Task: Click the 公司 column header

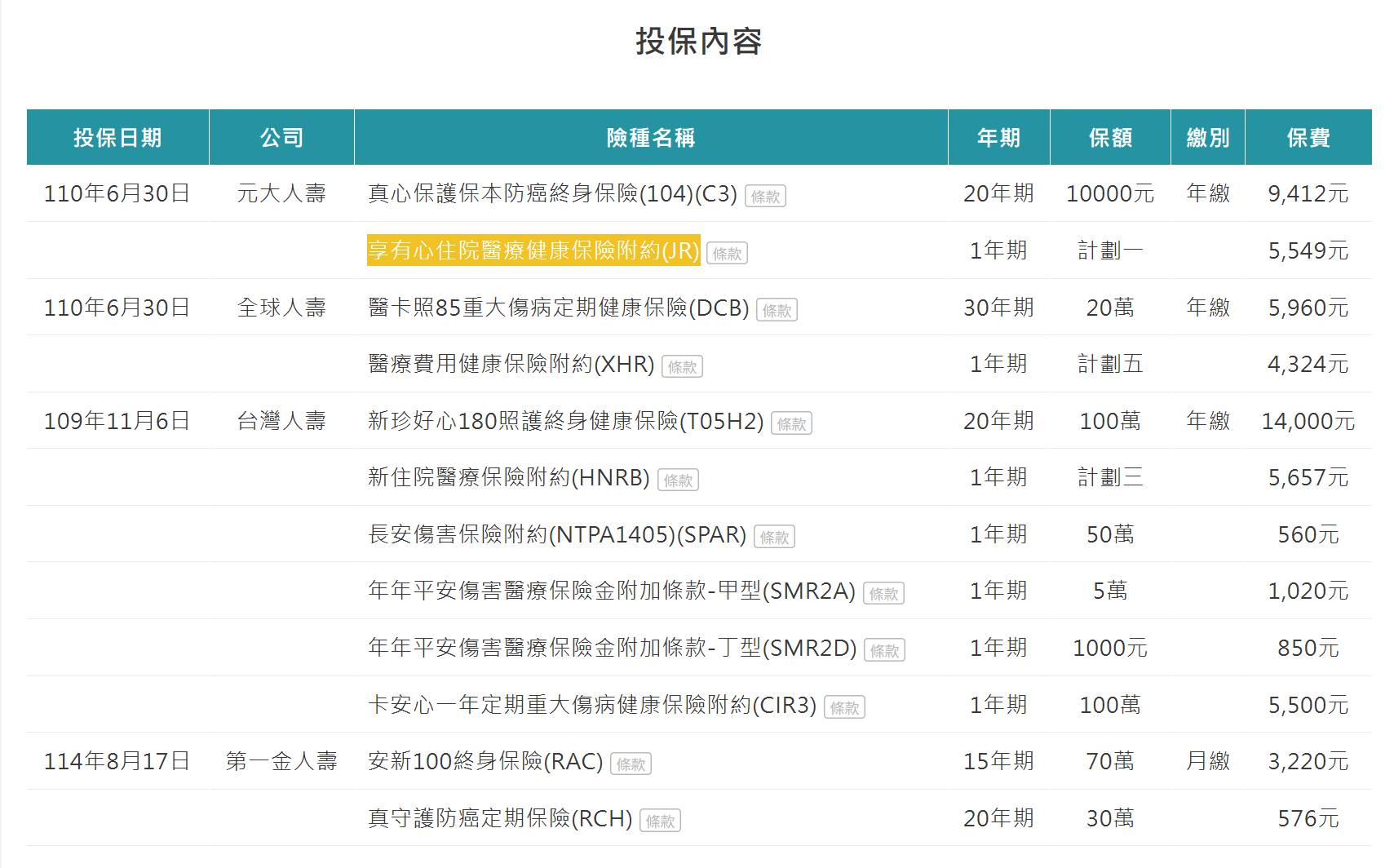Action: point(281,137)
